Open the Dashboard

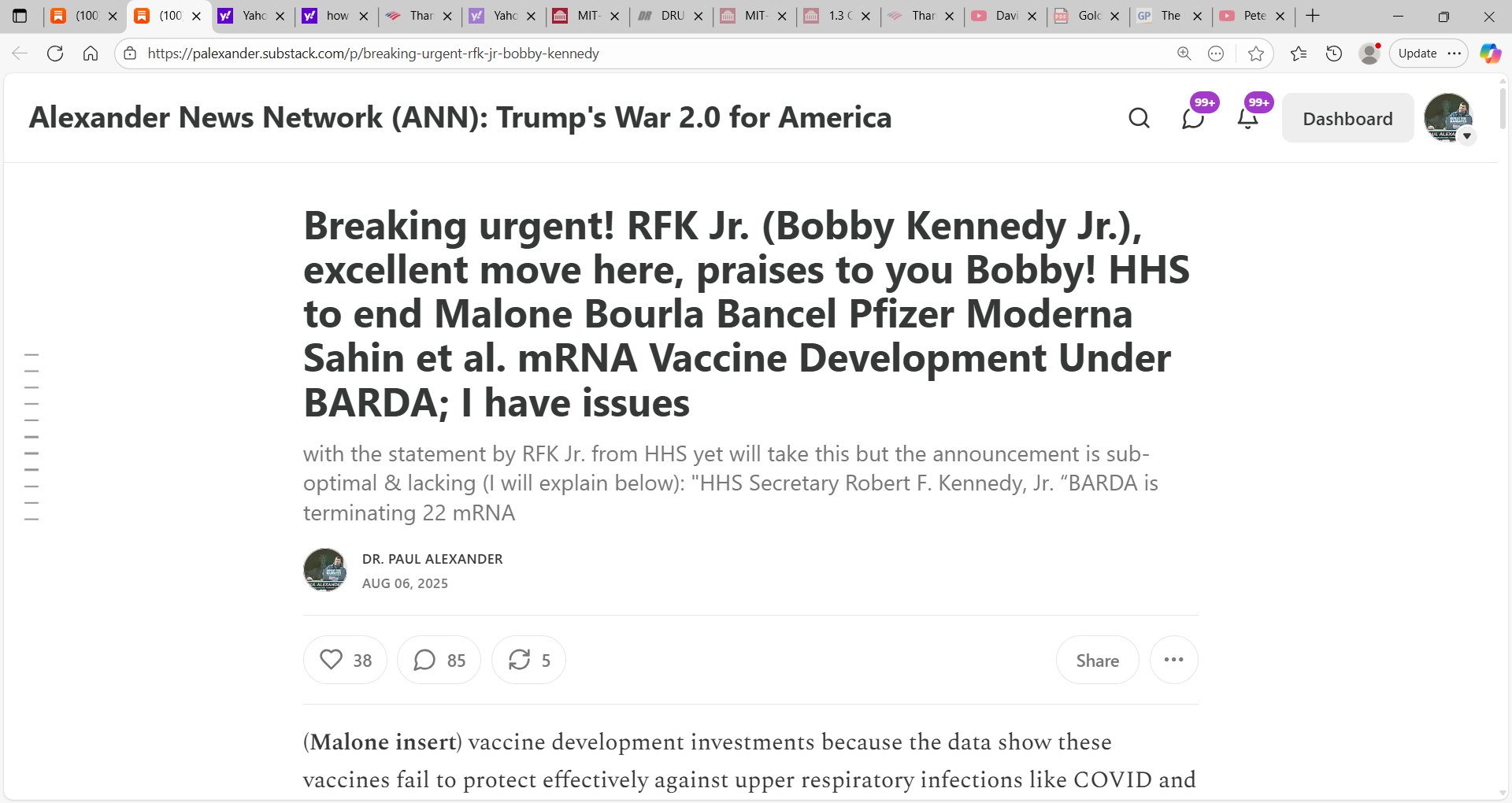(1347, 118)
